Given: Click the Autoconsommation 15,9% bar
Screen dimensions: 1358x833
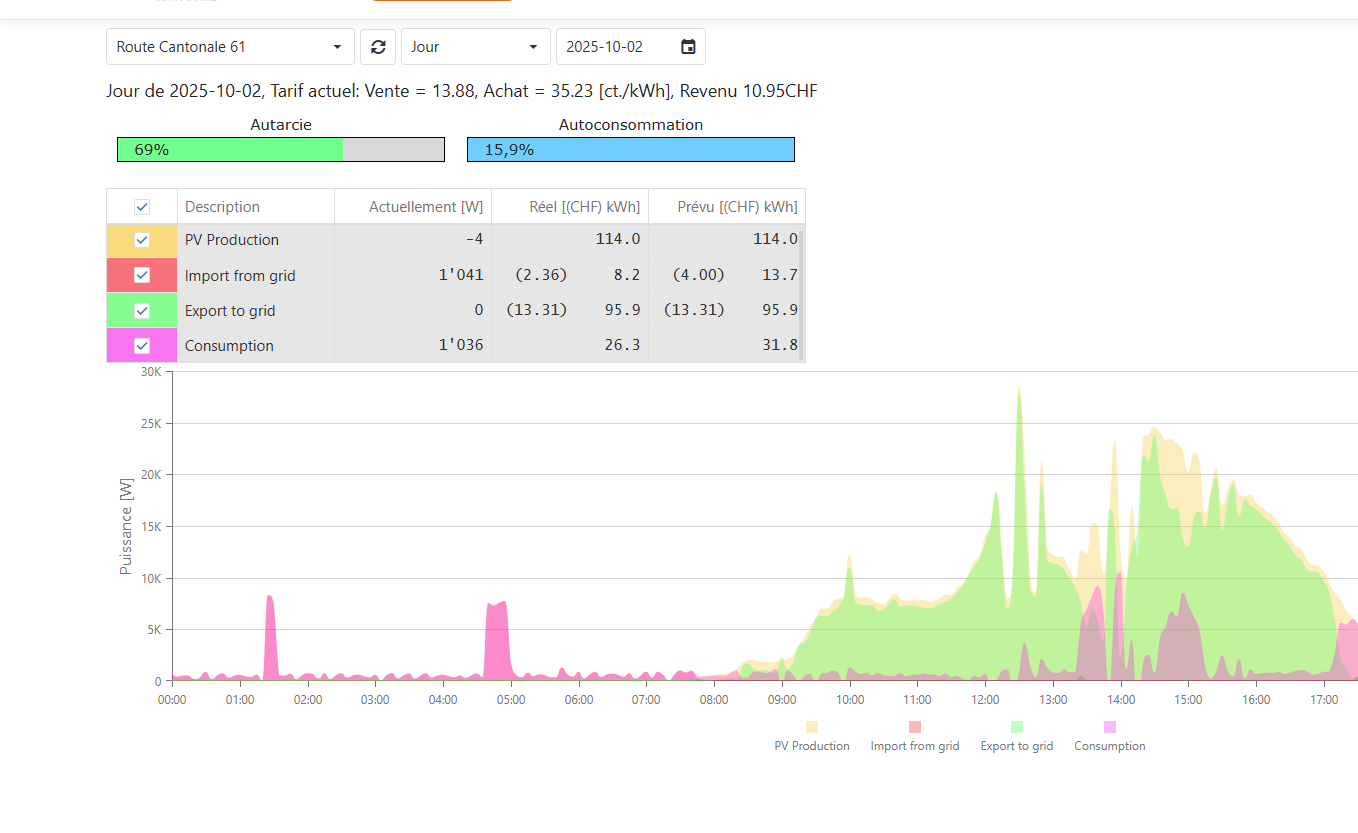Looking at the screenshot, I should (x=630, y=150).
